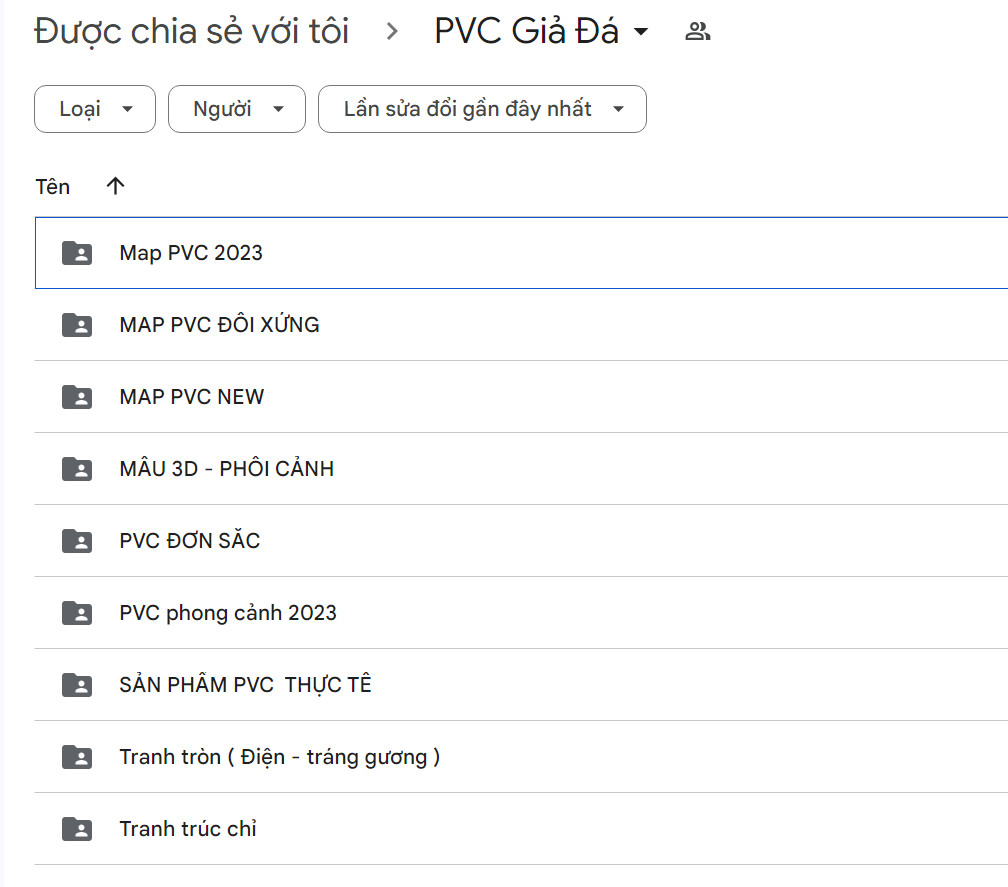Click the folder icon beside PVC ĐƠN SẮC
The image size is (1008, 887).
point(77,541)
